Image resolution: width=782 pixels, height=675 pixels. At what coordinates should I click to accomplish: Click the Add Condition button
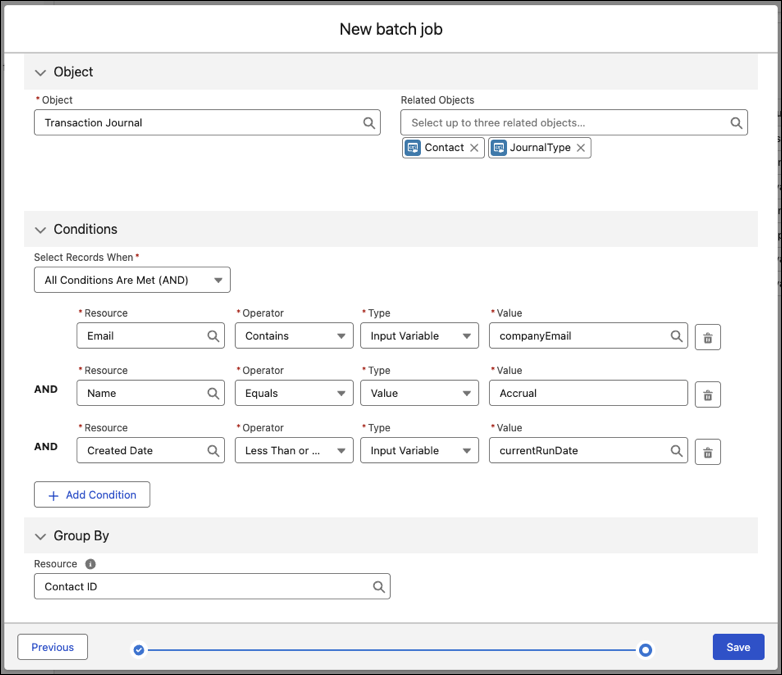[92, 494]
